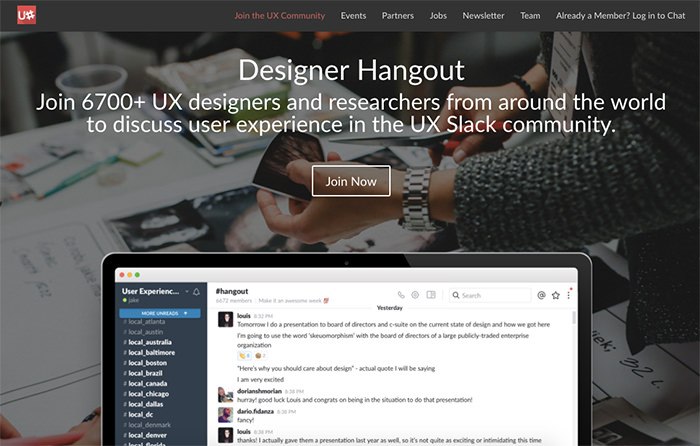
Task: Click the green online status dot by jake
Action: pyautogui.click(x=125, y=300)
